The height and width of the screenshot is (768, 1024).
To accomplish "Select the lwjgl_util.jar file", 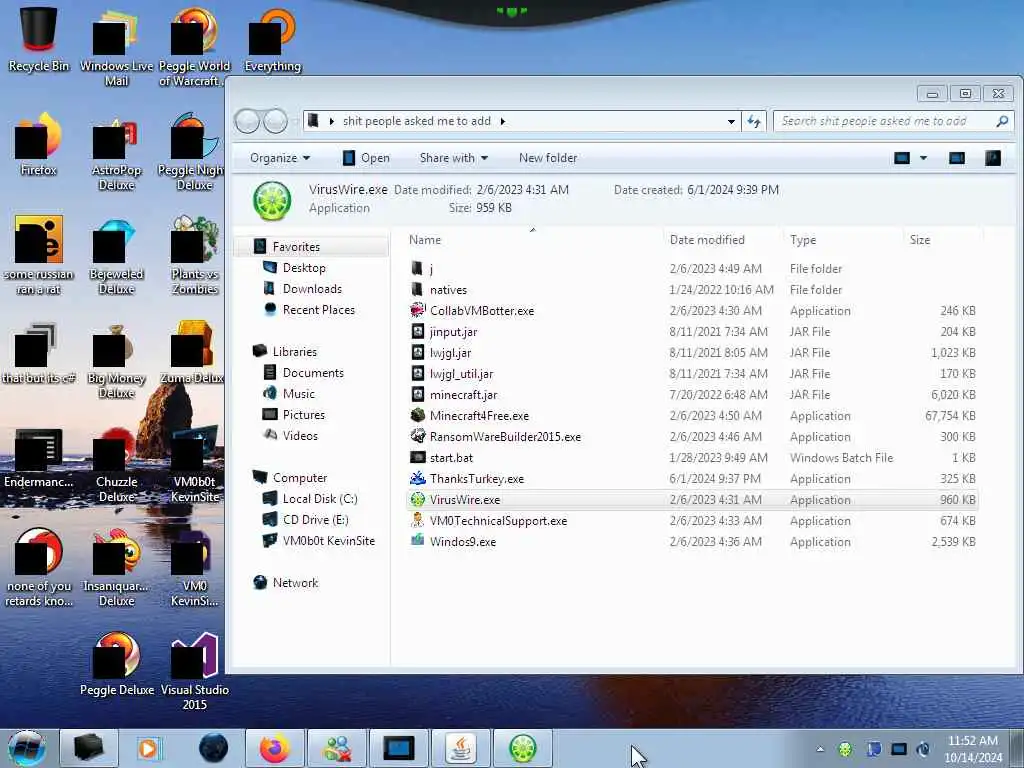I will 691,374.
